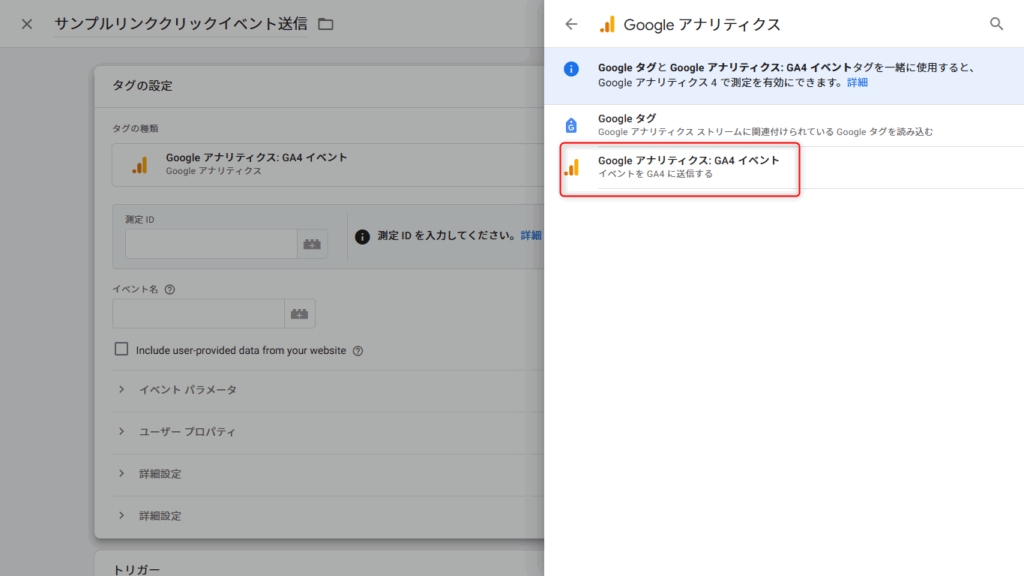
Task: Click the トリガー section heading
Action: pyautogui.click(x=136, y=569)
